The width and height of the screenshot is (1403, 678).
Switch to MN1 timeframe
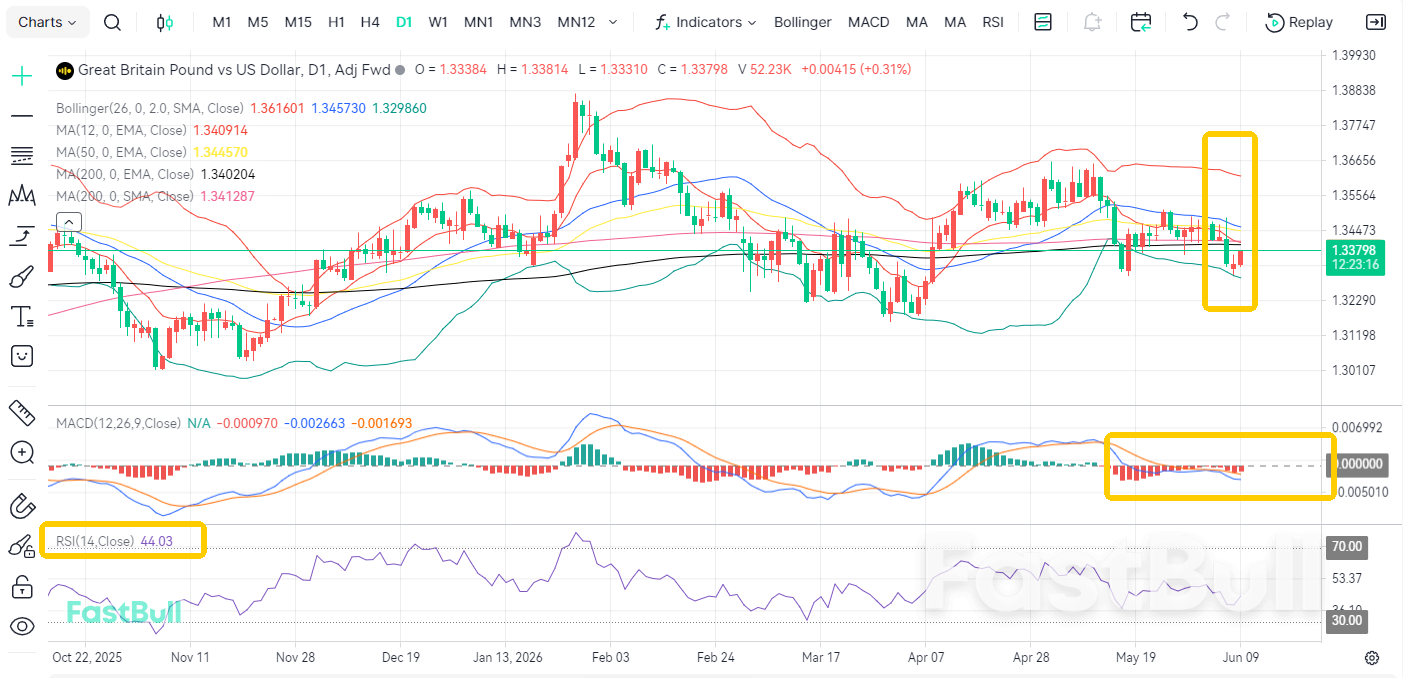coord(478,22)
